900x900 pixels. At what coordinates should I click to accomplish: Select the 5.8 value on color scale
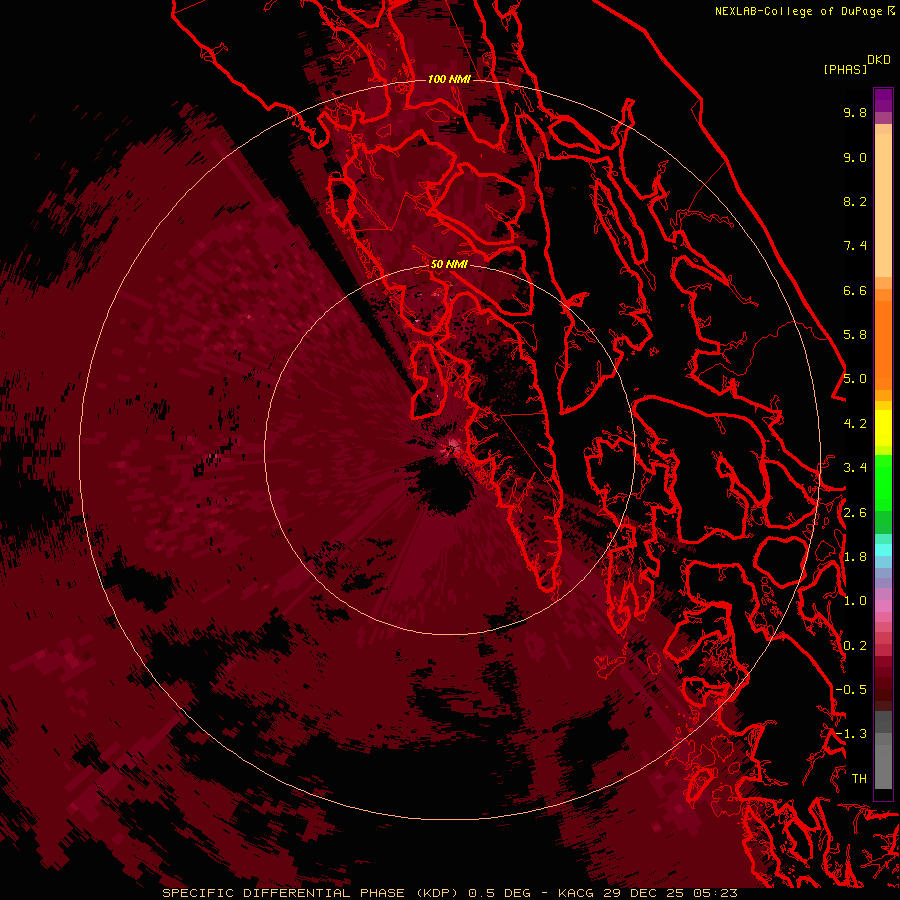pos(855,335)
